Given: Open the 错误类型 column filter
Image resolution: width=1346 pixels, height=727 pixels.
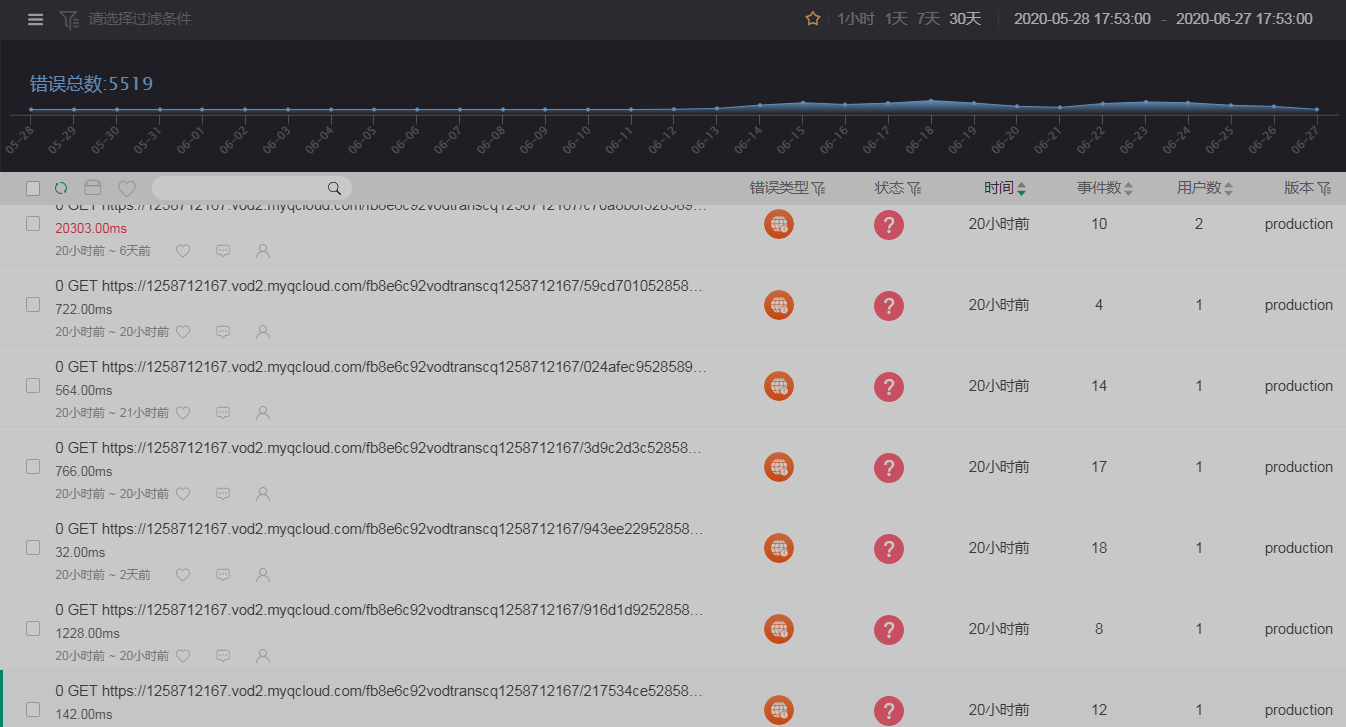Looking at the screenshot, I should click(x=818, y=188).
